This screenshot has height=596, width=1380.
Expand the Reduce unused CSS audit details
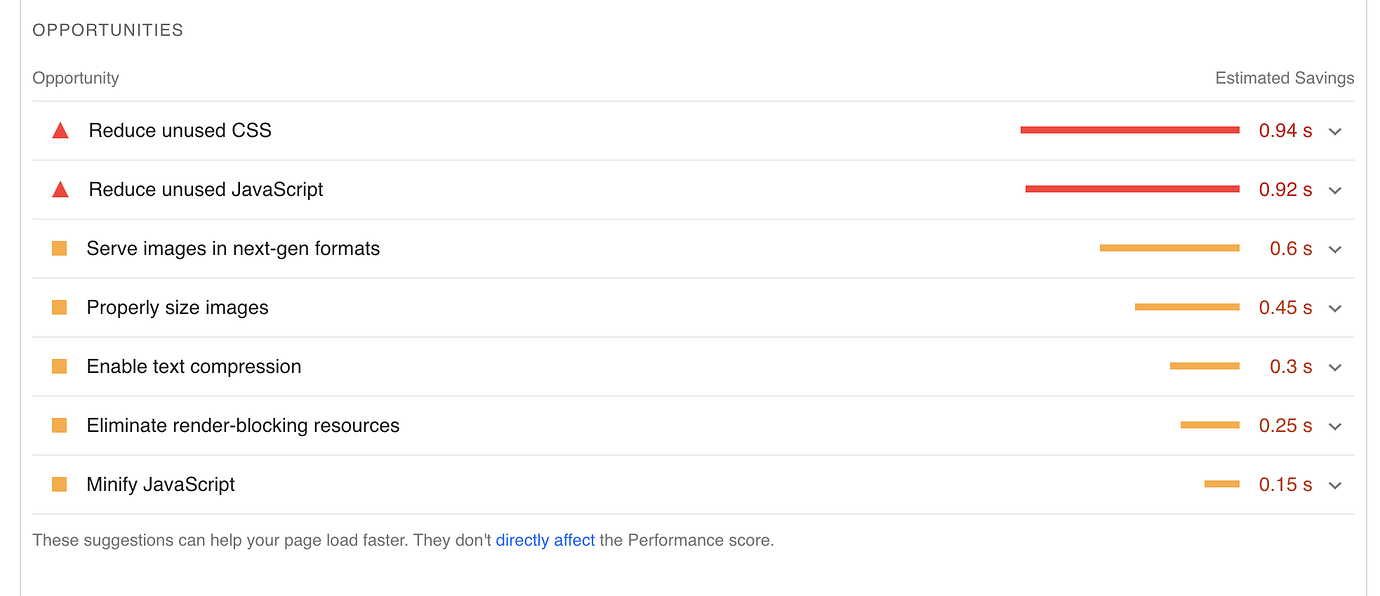1334,131
